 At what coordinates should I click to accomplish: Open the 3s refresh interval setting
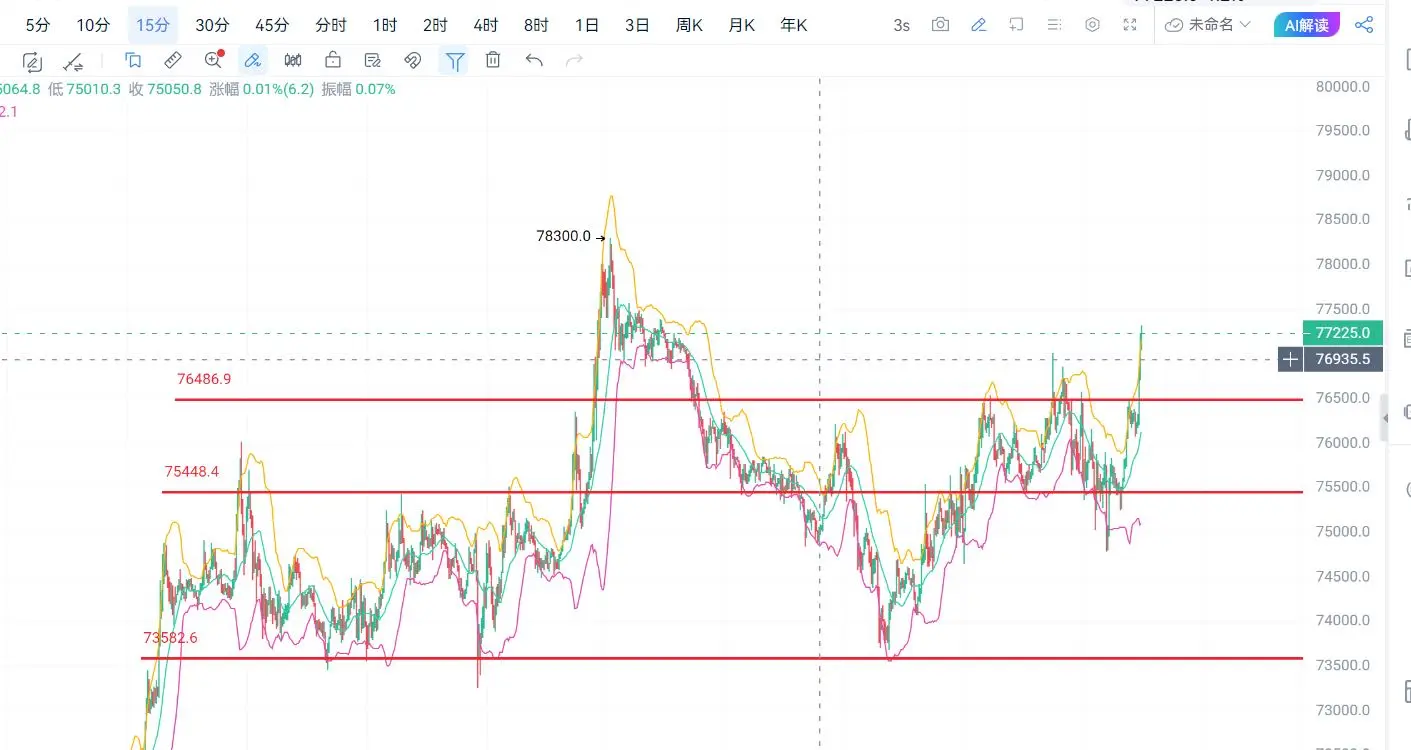(902, 25)
